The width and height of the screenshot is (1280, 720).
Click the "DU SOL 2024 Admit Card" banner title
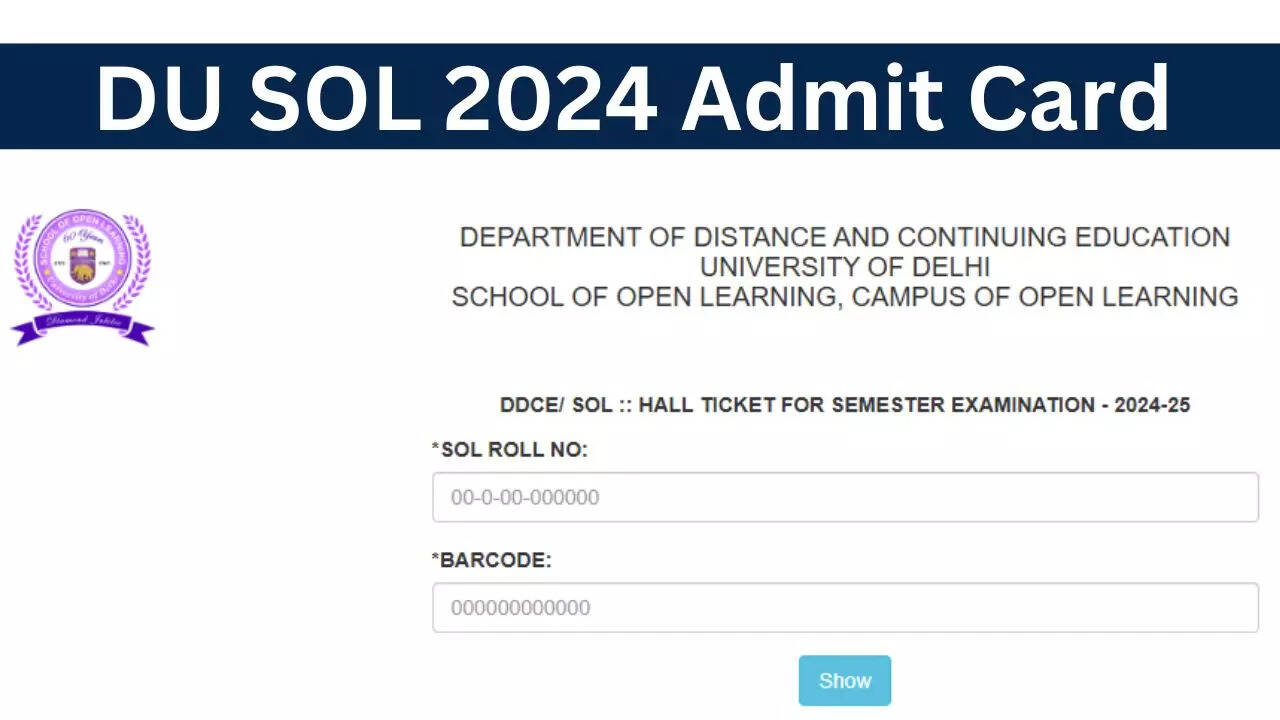click(632, 97)
